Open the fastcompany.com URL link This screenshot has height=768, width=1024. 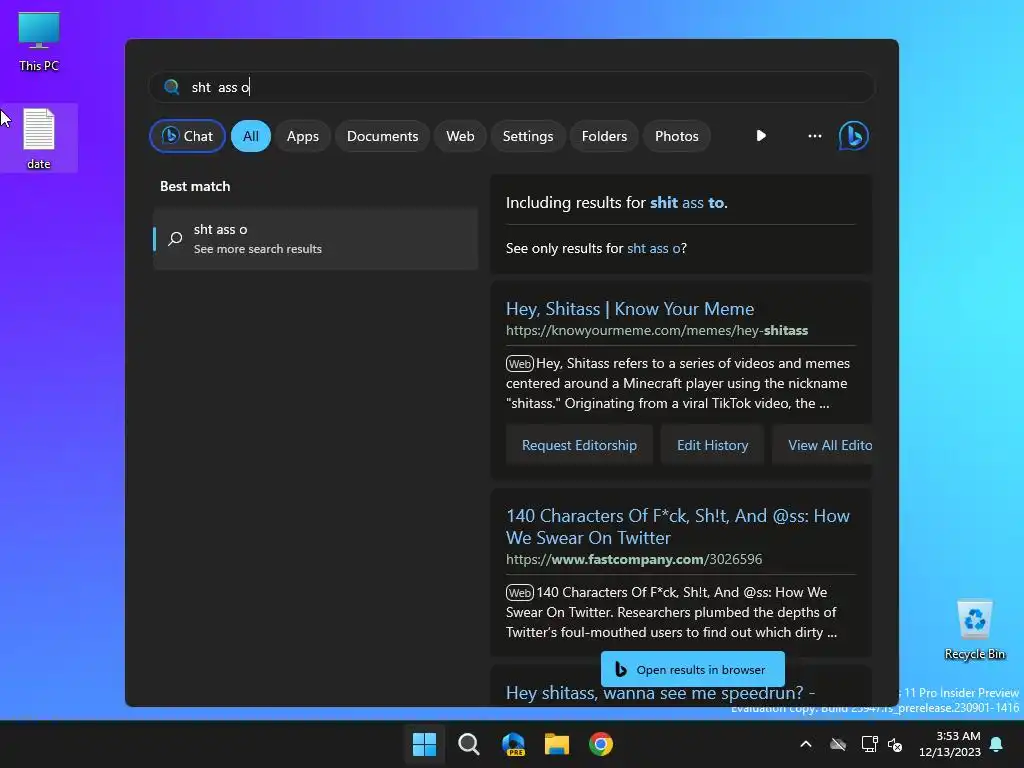[633, 559]
